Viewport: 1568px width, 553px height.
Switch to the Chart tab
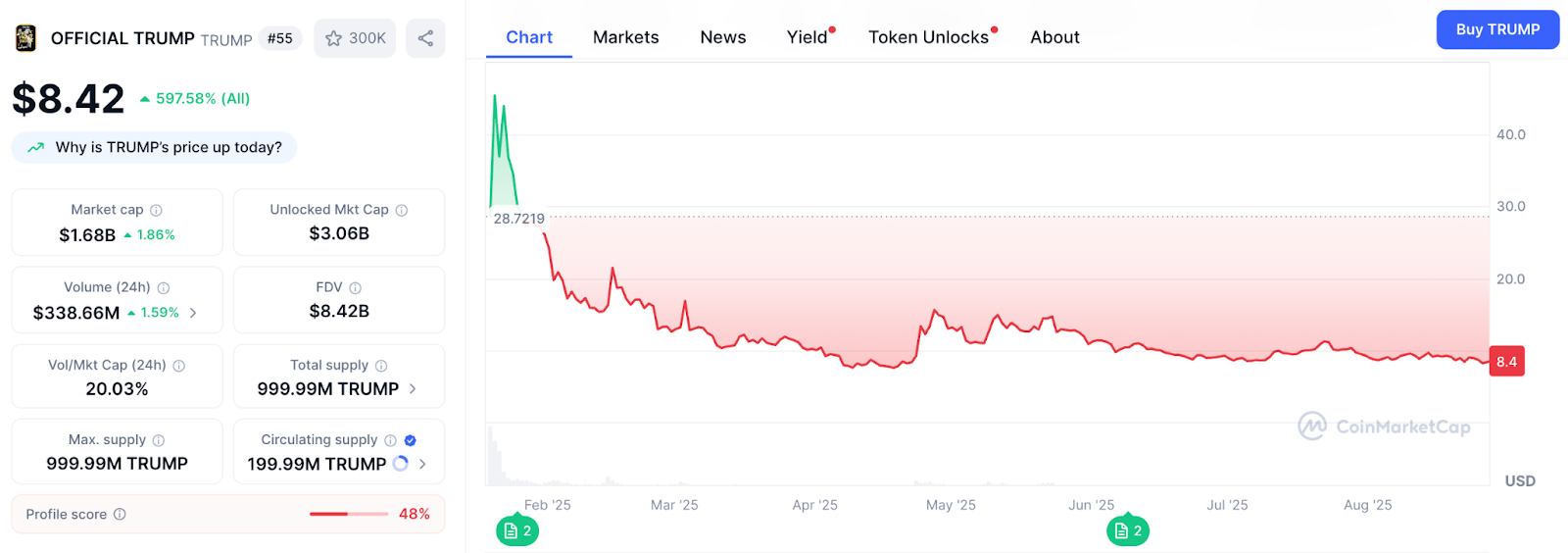point(529,37)
